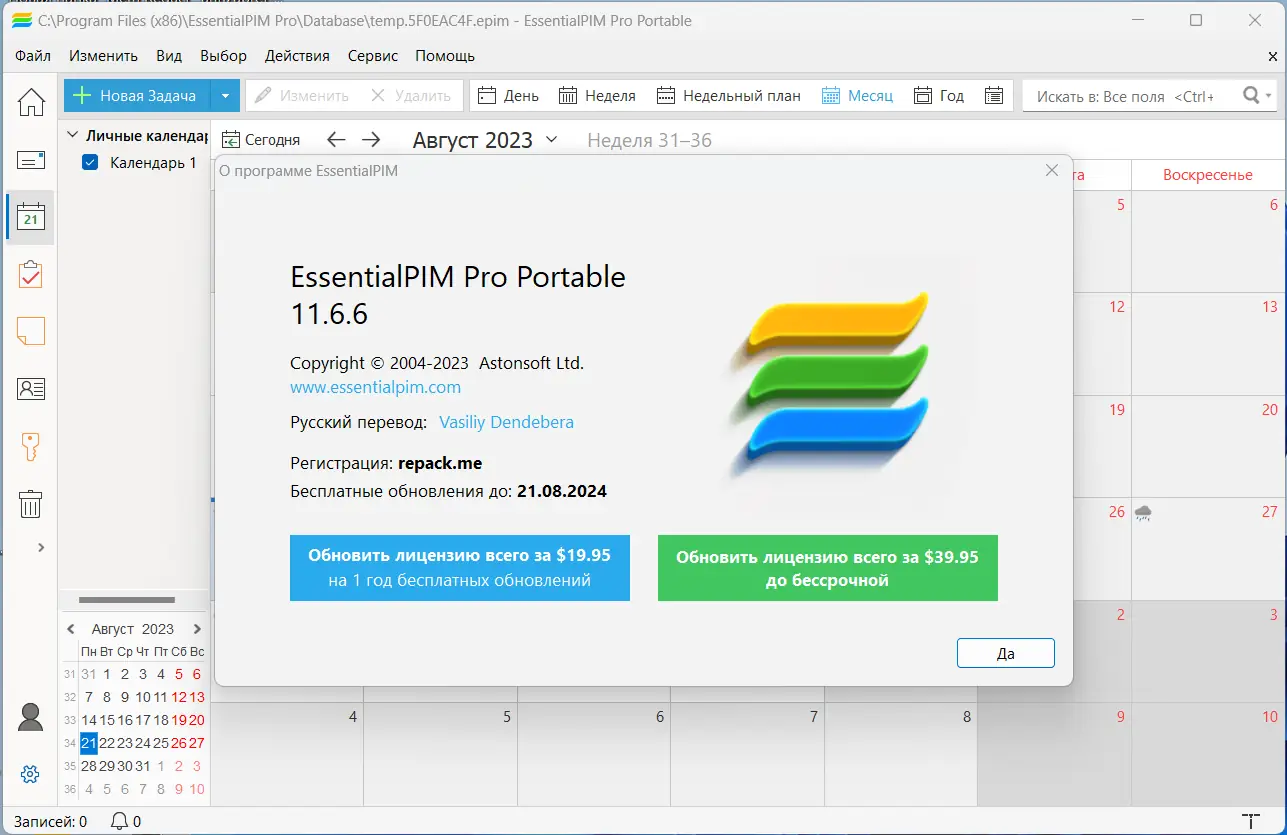The height and width of the screenshot is (835, 1287).
Task: Click the search magnifier icon
Action: point(1249,95)
